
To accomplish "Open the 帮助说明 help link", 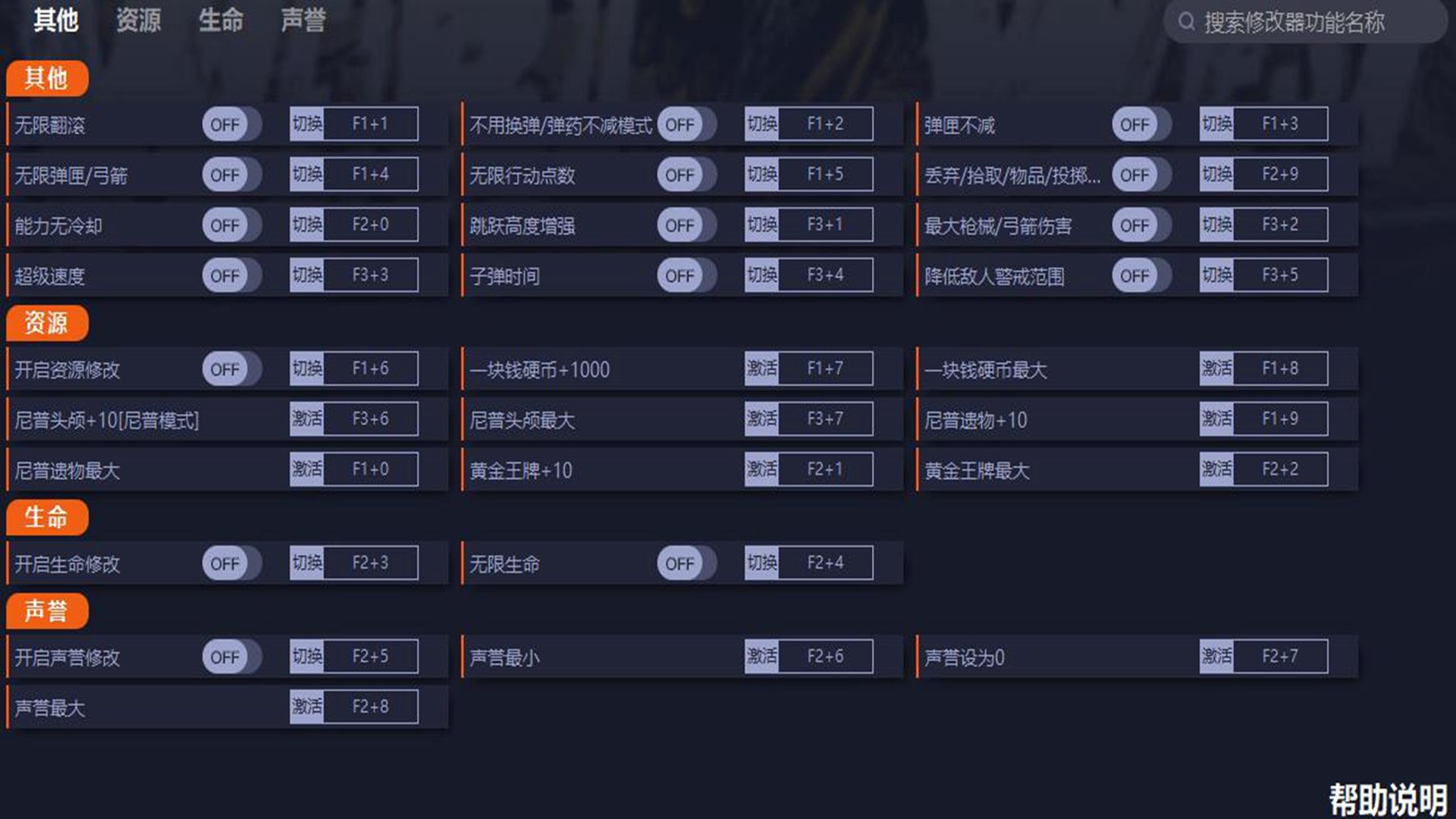I will (x=1387, y=799).
